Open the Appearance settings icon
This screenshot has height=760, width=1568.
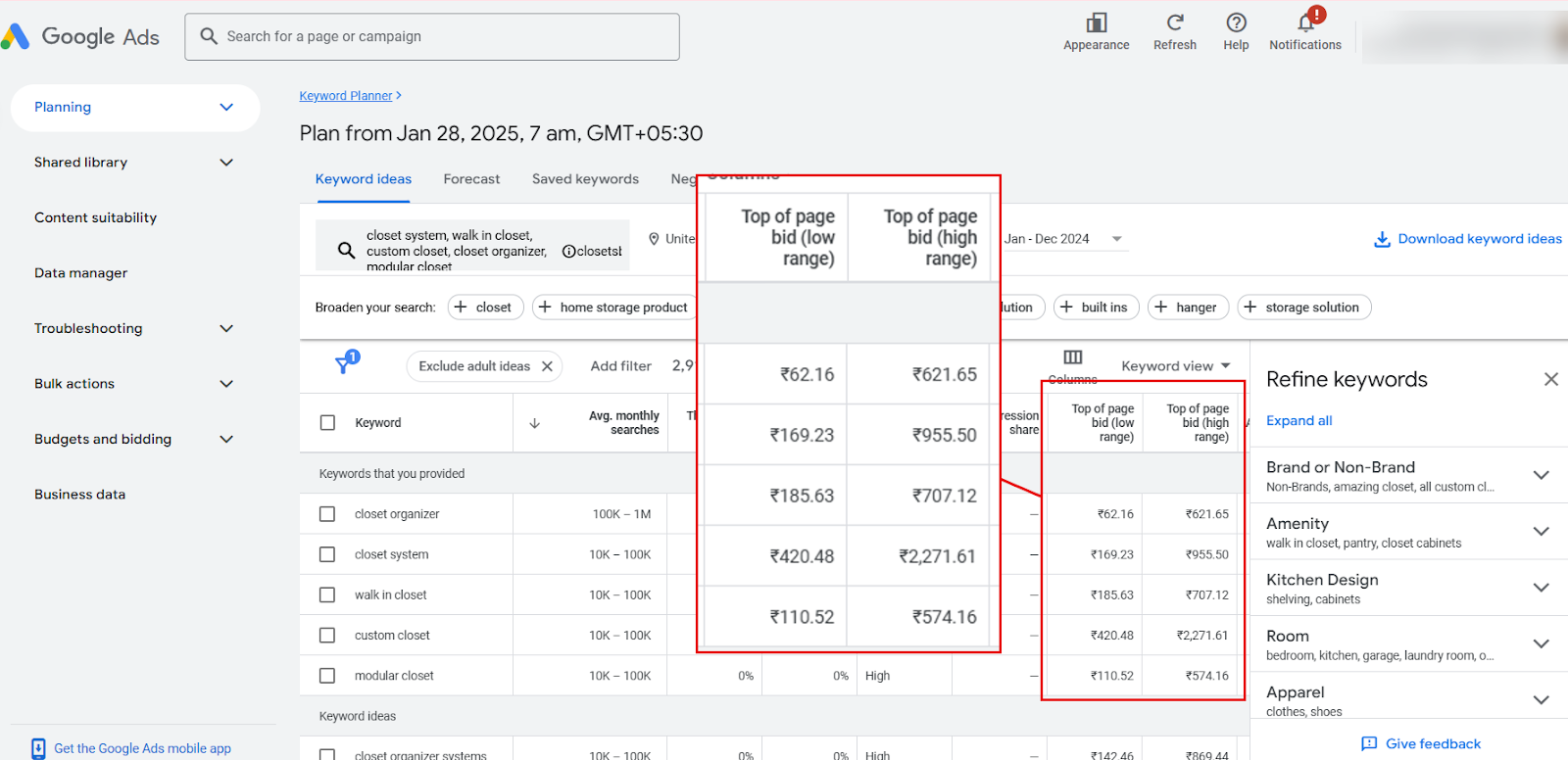1097,23
